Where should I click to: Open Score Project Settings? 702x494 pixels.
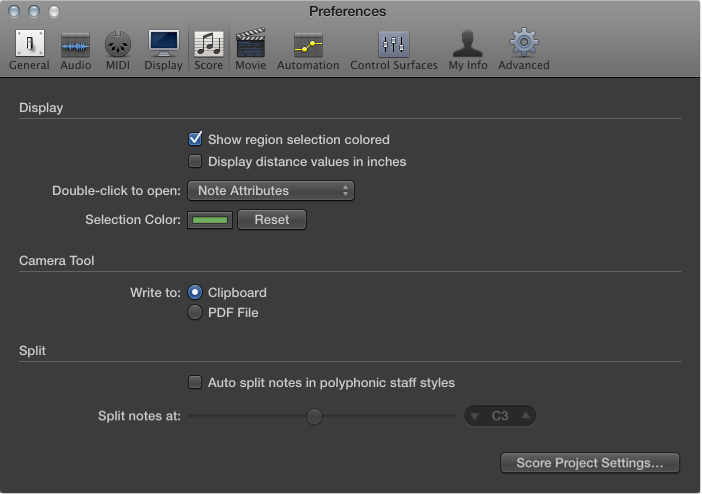coord(590,463)
